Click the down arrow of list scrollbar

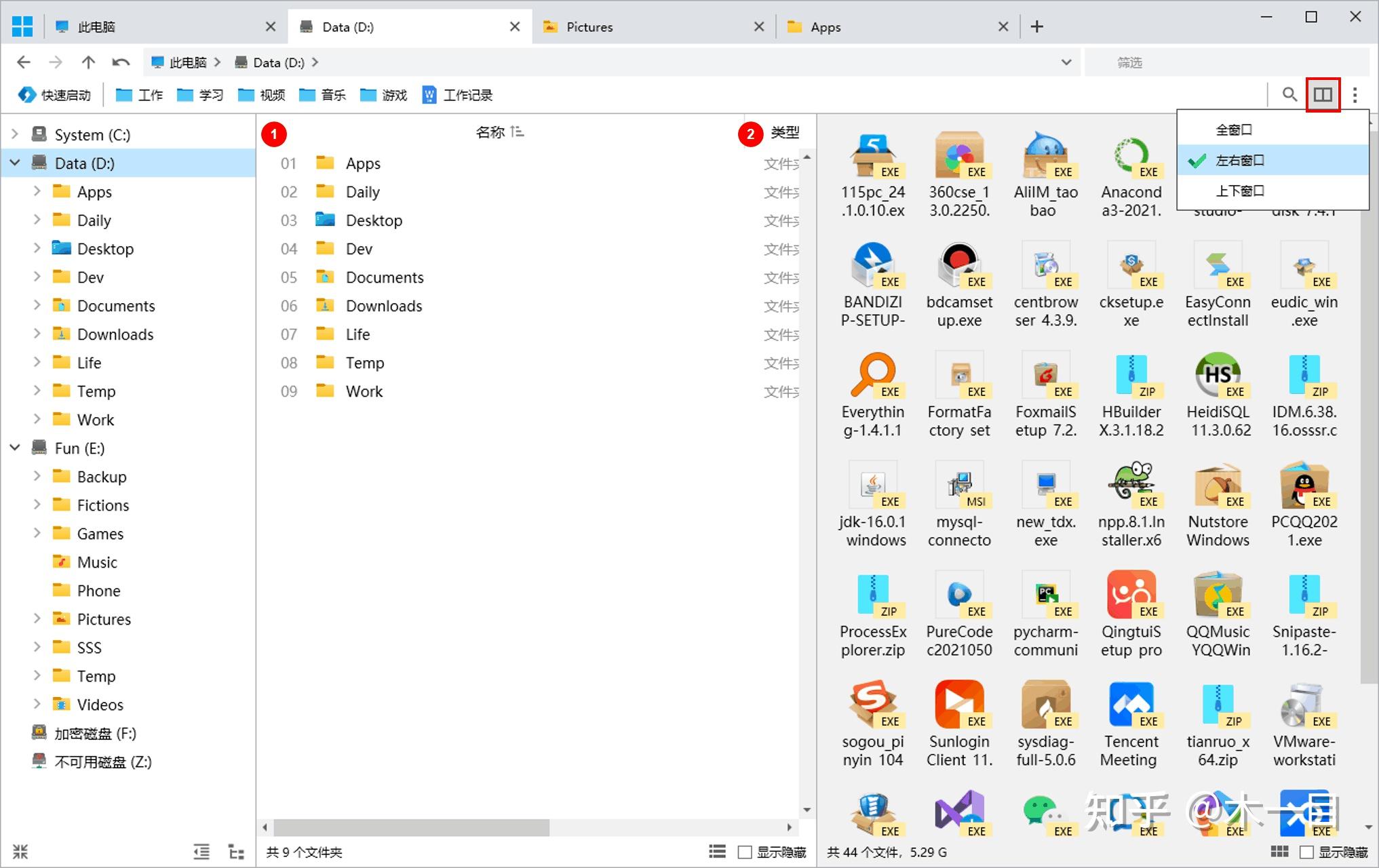807,810
